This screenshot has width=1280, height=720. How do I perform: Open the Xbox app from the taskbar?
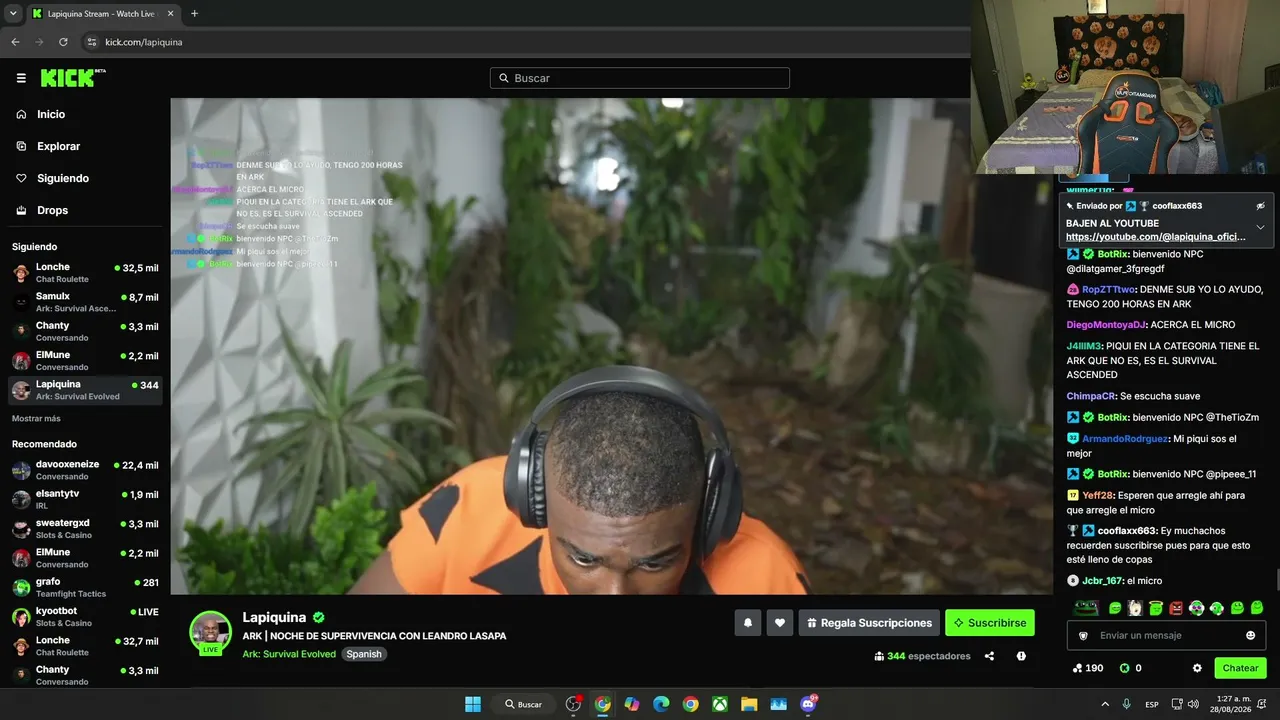pyautogui.click(x=719, y=704)
